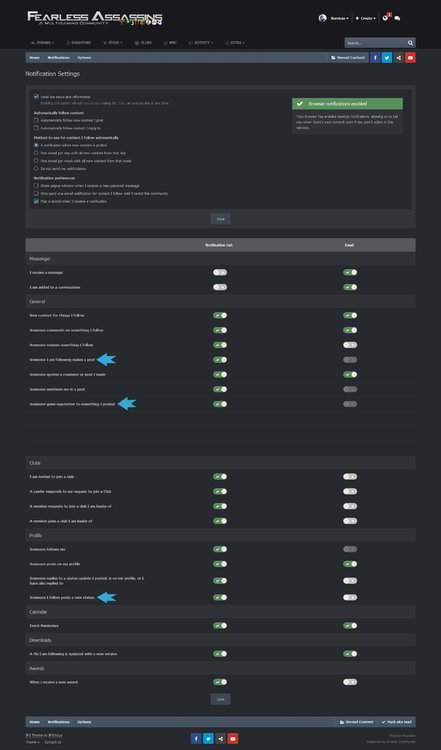
Task: Click the Save button below notification preferences
Action: pos(220,219)
